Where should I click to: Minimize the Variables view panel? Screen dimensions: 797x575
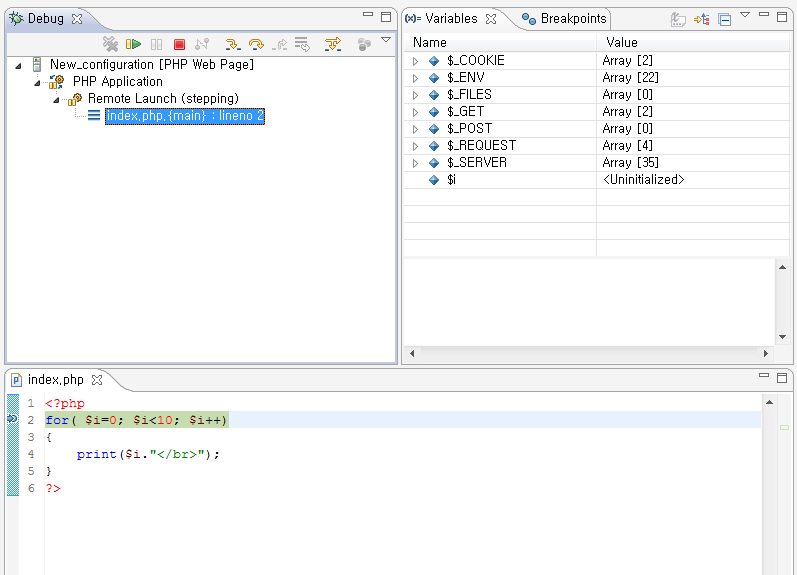click(763, 15)
